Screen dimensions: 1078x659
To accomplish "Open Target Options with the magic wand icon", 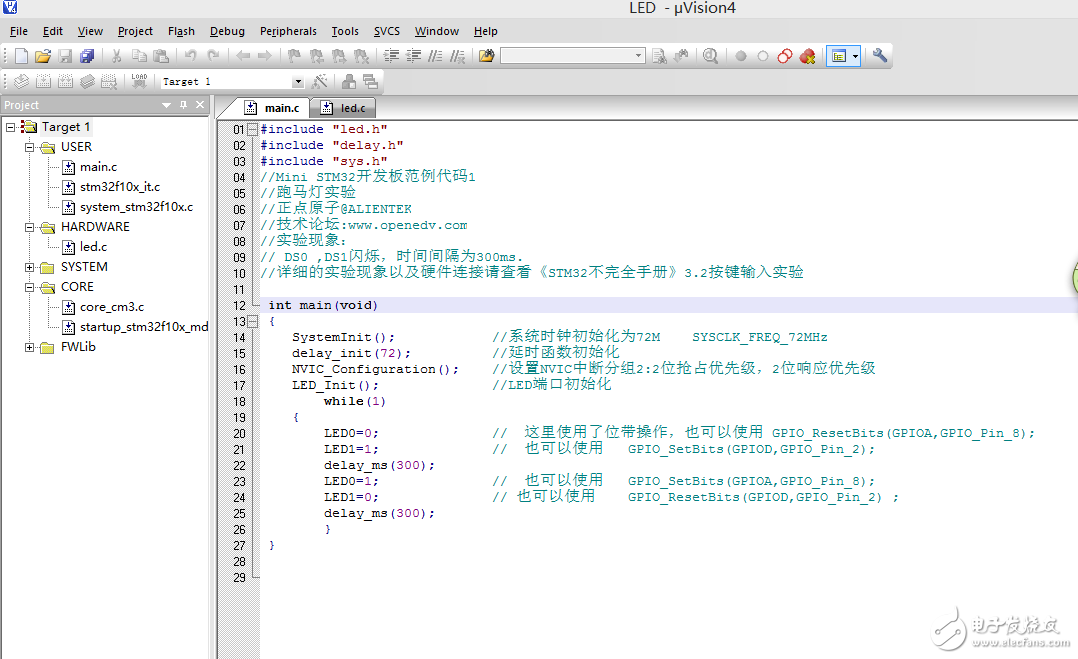I will [320, 81].
